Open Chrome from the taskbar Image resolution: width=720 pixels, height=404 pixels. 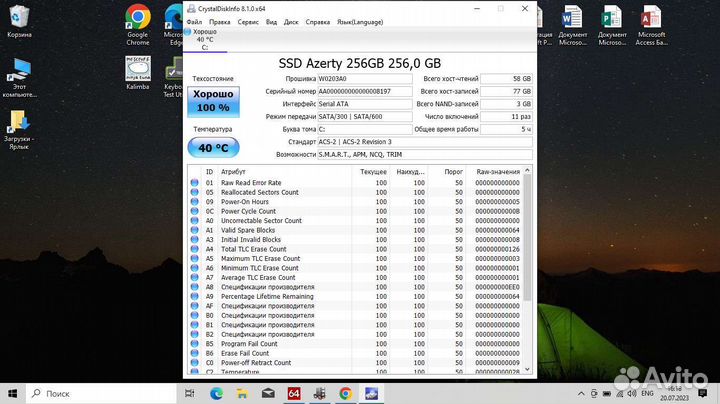(x=345, y=393)
